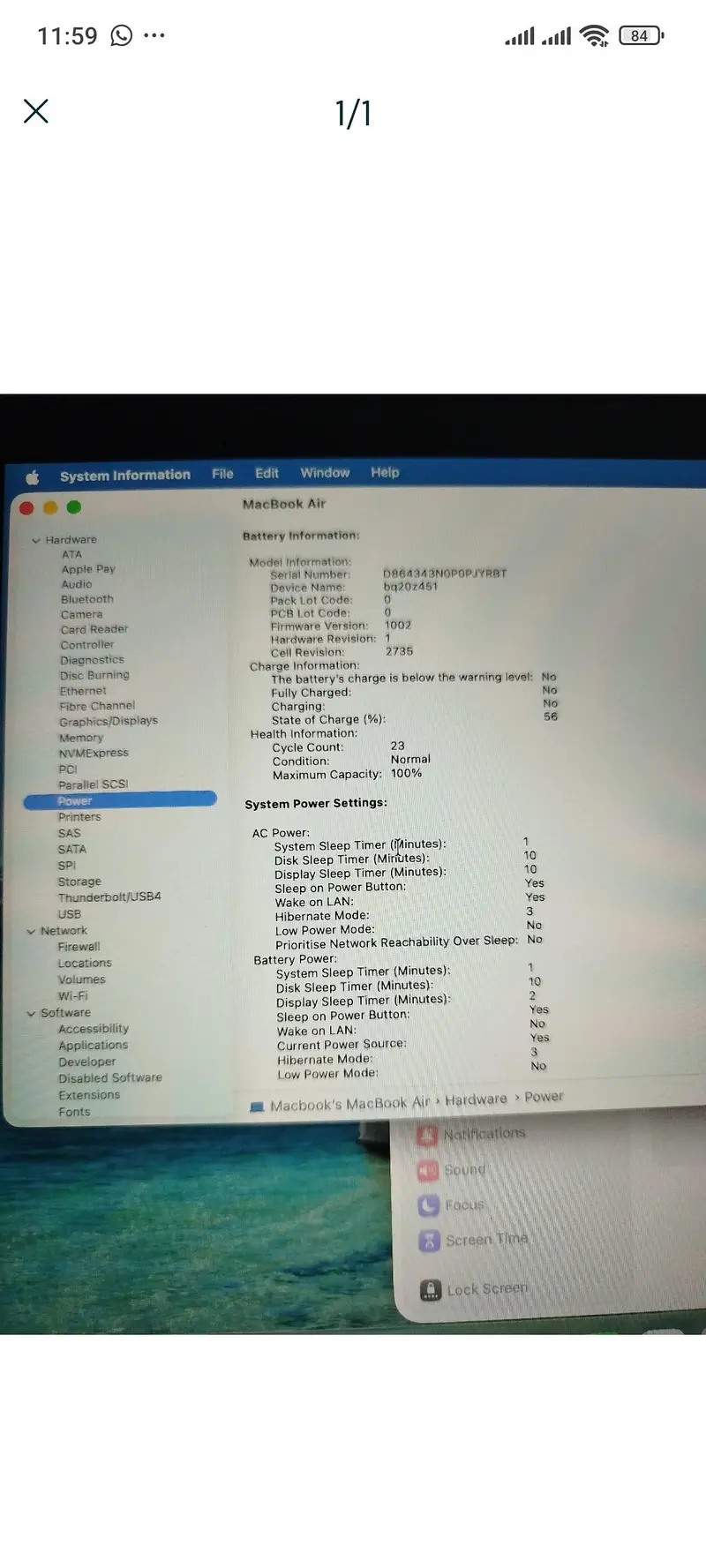The height and width of the screenshot is (1568, 706).
Task: Select Disabled Software in the sidebar
Action: (x=110, y=1078)
